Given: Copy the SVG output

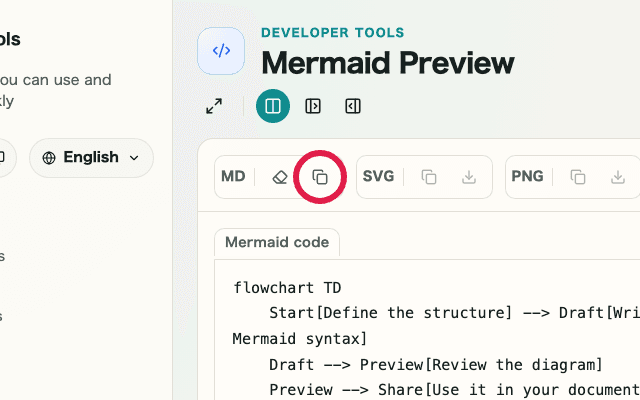Looking at the screenshot, I should pos(429,177).
